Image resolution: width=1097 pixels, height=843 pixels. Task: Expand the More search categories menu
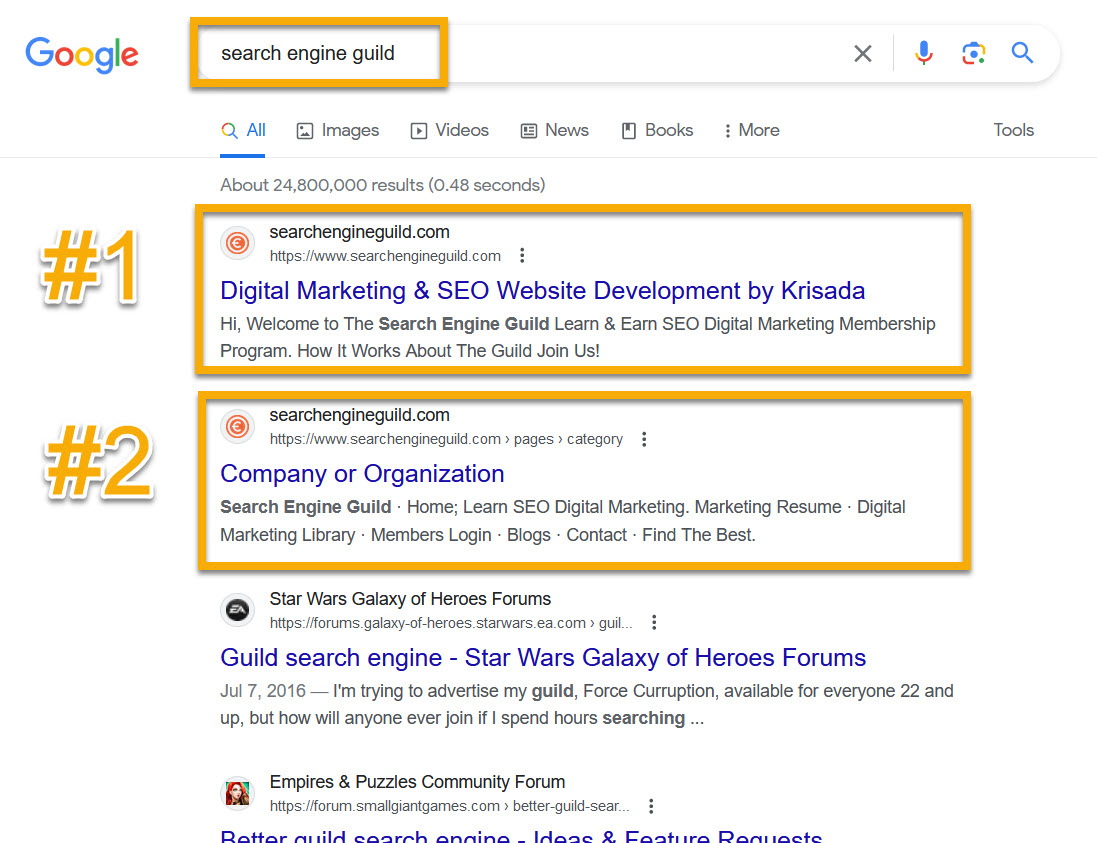(x=750, y=130)
